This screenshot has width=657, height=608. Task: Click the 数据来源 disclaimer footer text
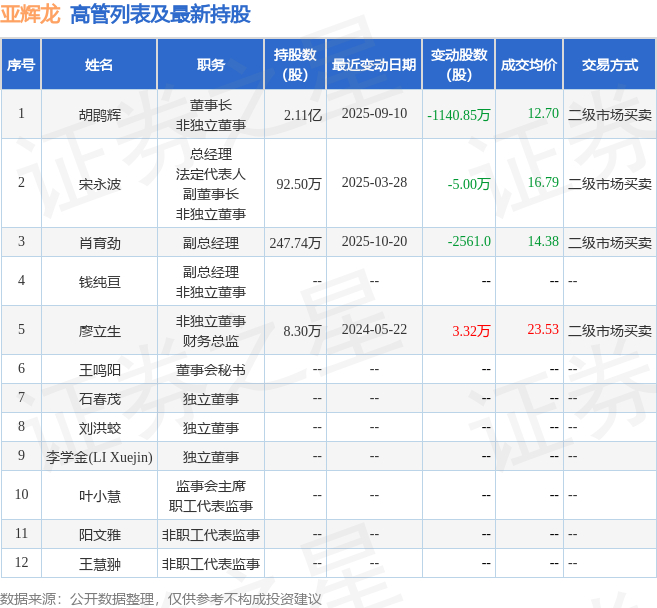(x=160, y=599)
